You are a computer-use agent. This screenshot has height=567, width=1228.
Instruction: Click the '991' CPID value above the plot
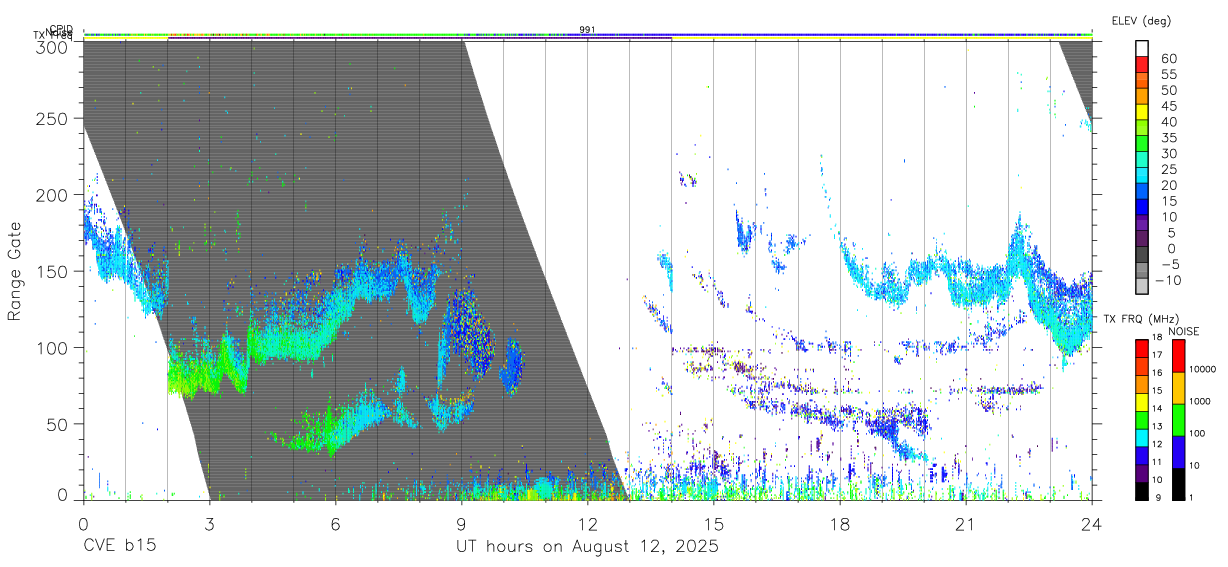coord(587,30)
